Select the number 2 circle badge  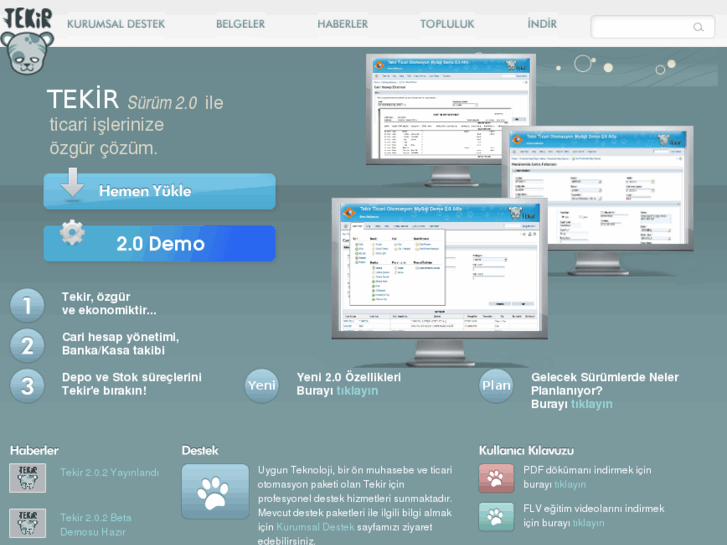click(27, 346)
